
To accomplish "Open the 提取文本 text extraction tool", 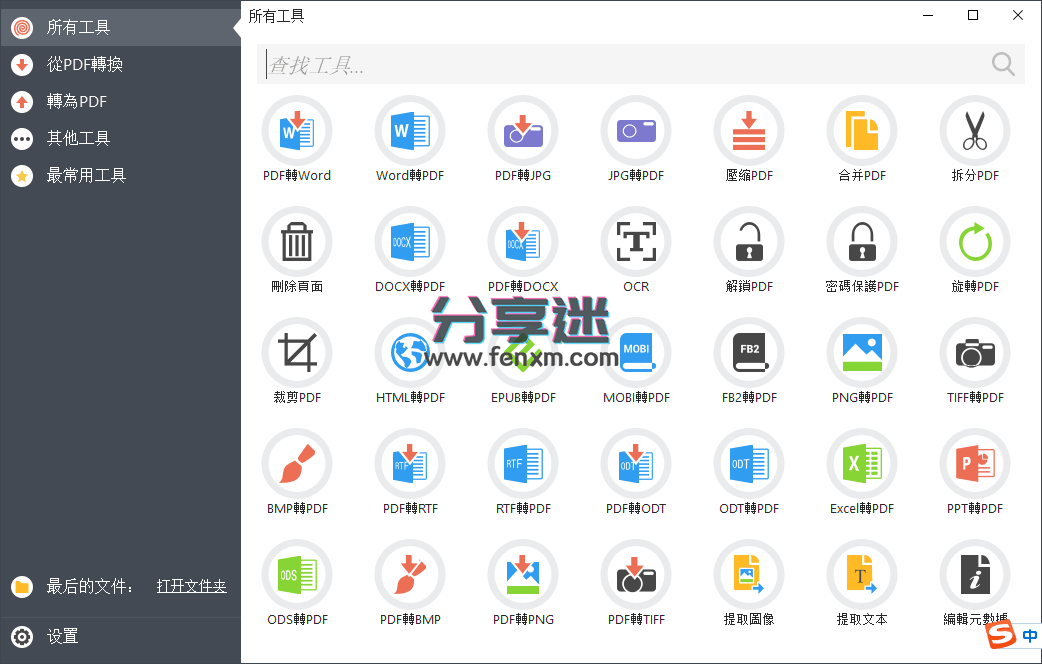I will (862, 584).
